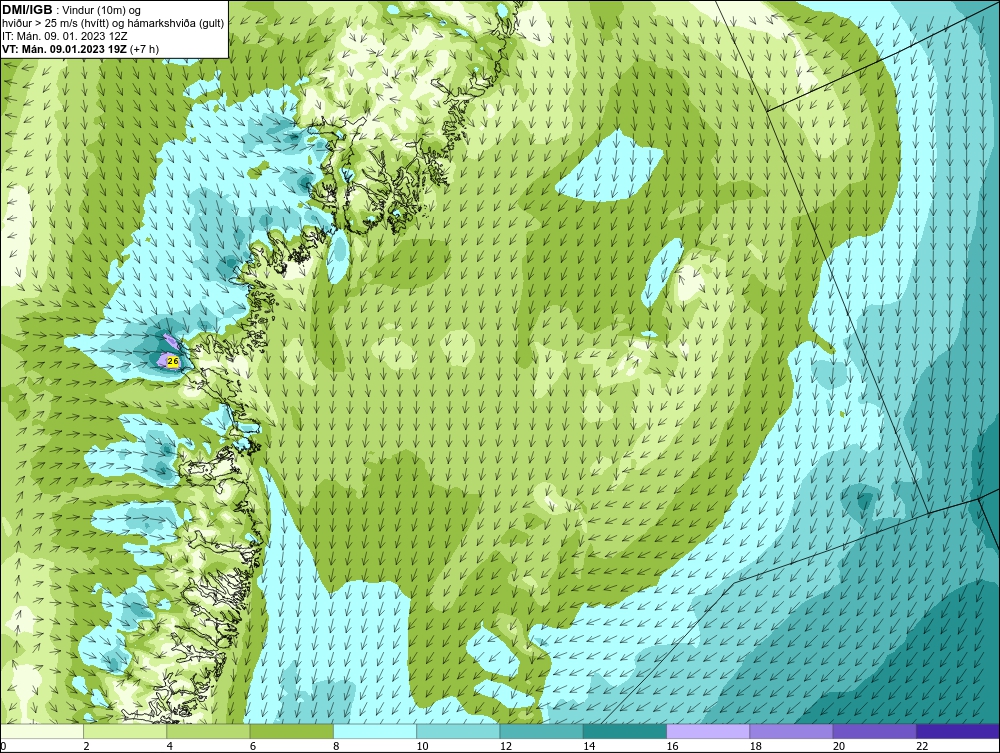
Task: Click the 14–16 m/s dark teal swatch
Action: tap(625, 731)
